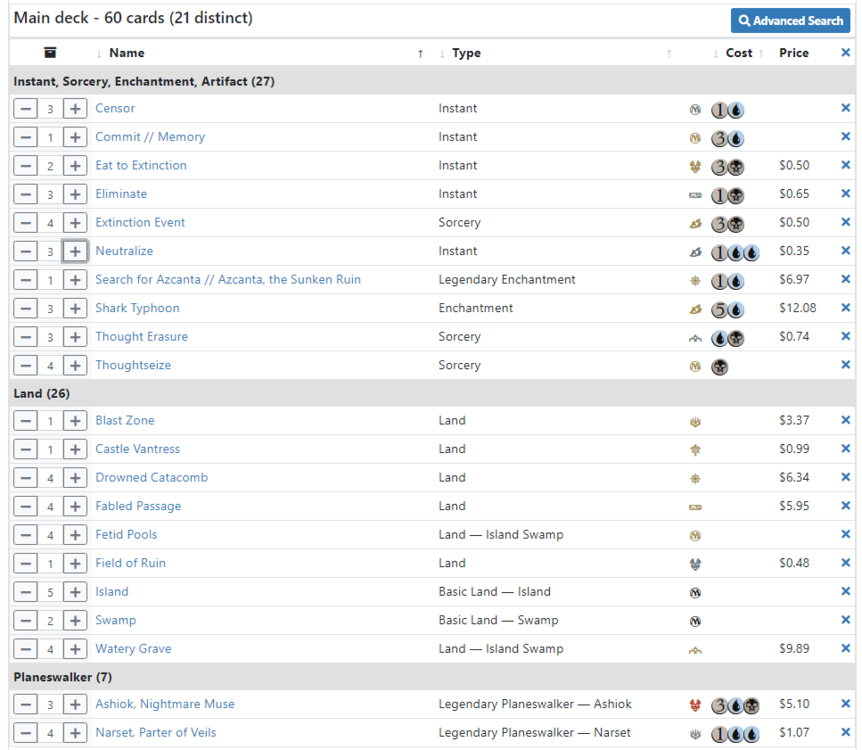Decrease Extinction Event count with minus button
The width and height of the screenshot is (862, 750).
pyautogui.click(x=26, y=223)
